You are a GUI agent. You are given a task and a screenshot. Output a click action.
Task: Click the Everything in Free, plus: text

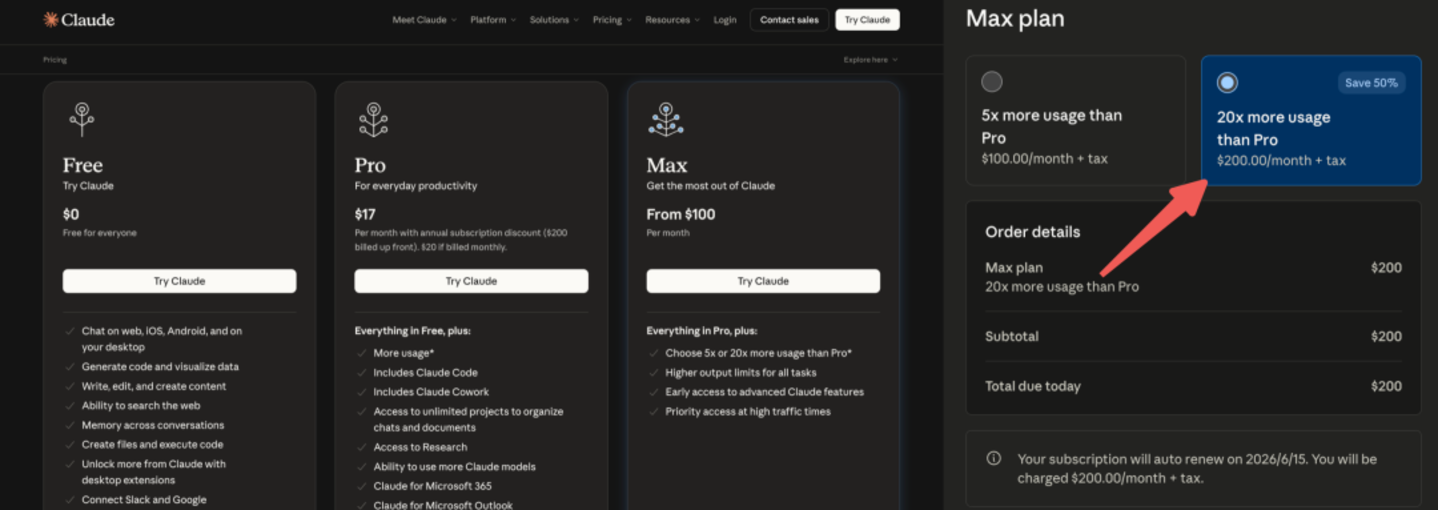pos(412,331)
